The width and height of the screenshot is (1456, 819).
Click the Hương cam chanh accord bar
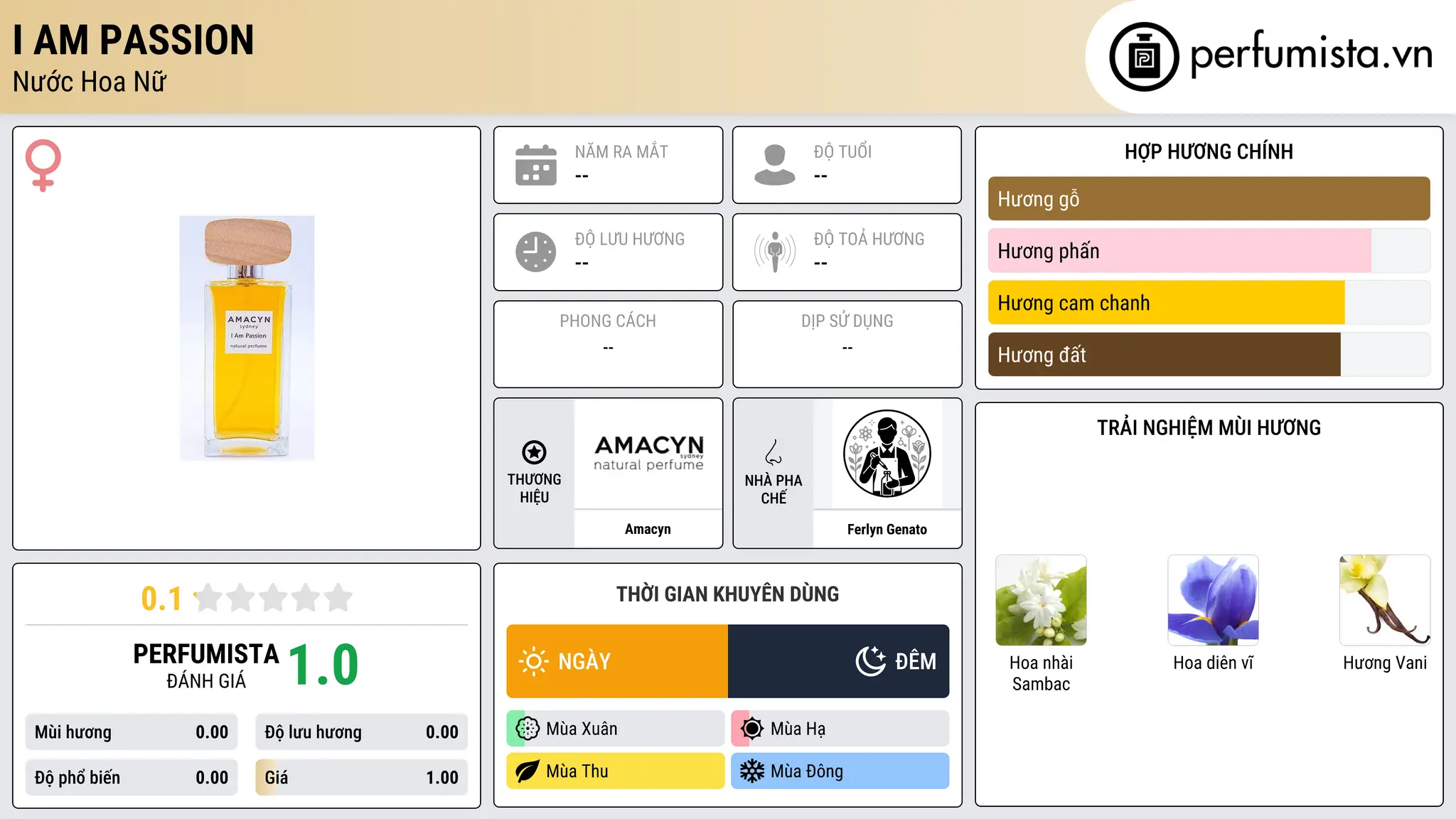click(x=1209, y=303)
